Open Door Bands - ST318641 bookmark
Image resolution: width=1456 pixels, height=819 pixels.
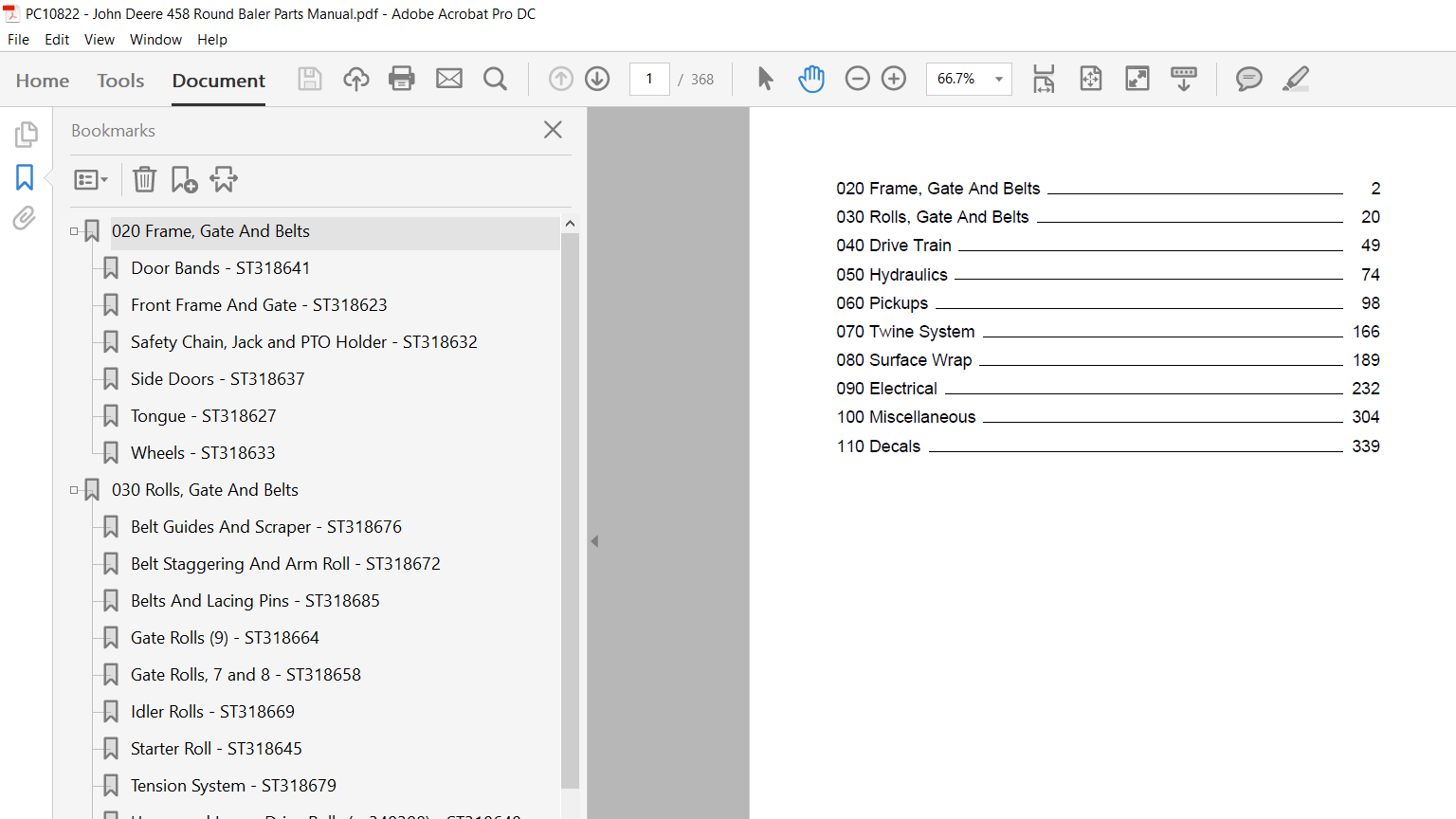(x=220, y=268)
